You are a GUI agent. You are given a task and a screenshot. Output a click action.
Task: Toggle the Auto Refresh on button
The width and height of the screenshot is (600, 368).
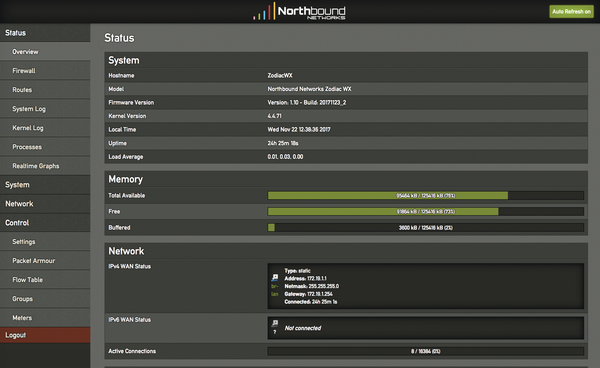point(571,11)
